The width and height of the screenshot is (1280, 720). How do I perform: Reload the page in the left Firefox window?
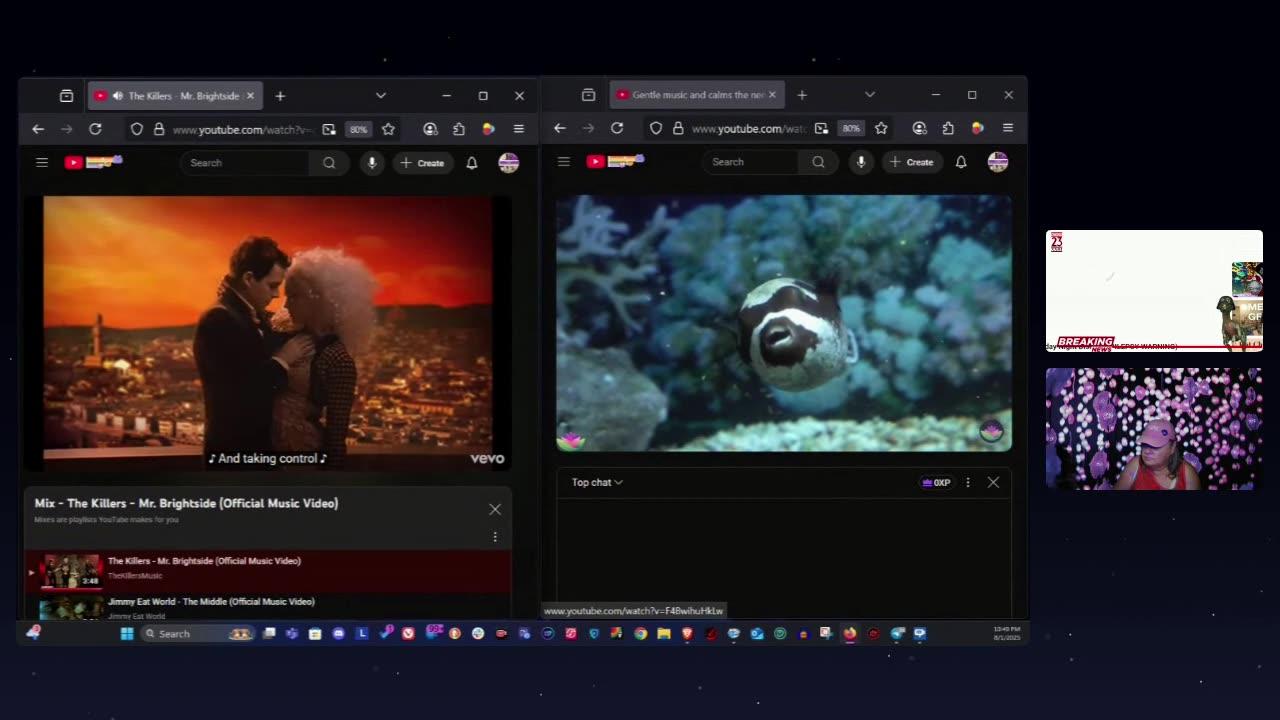click(x=95, y=129)
